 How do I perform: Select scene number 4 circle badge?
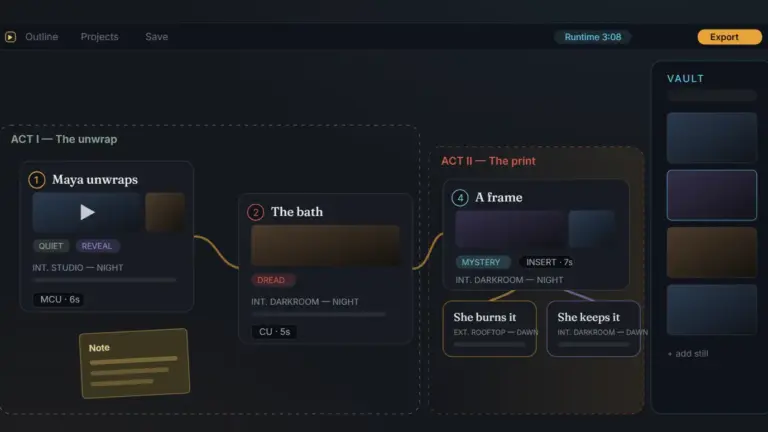point(459,198)
